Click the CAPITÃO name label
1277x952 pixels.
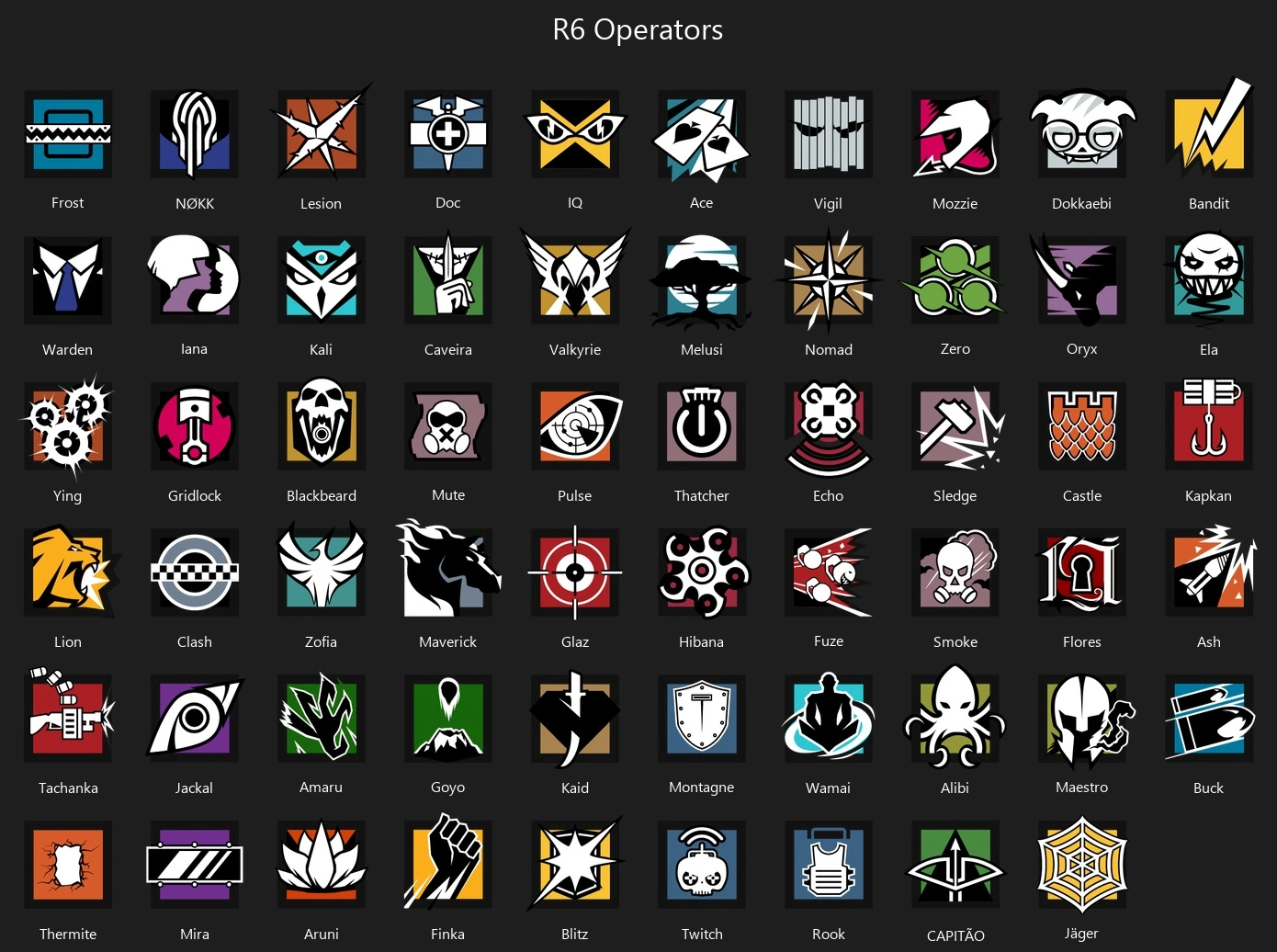pyautogui.click(x=955, y=935)
